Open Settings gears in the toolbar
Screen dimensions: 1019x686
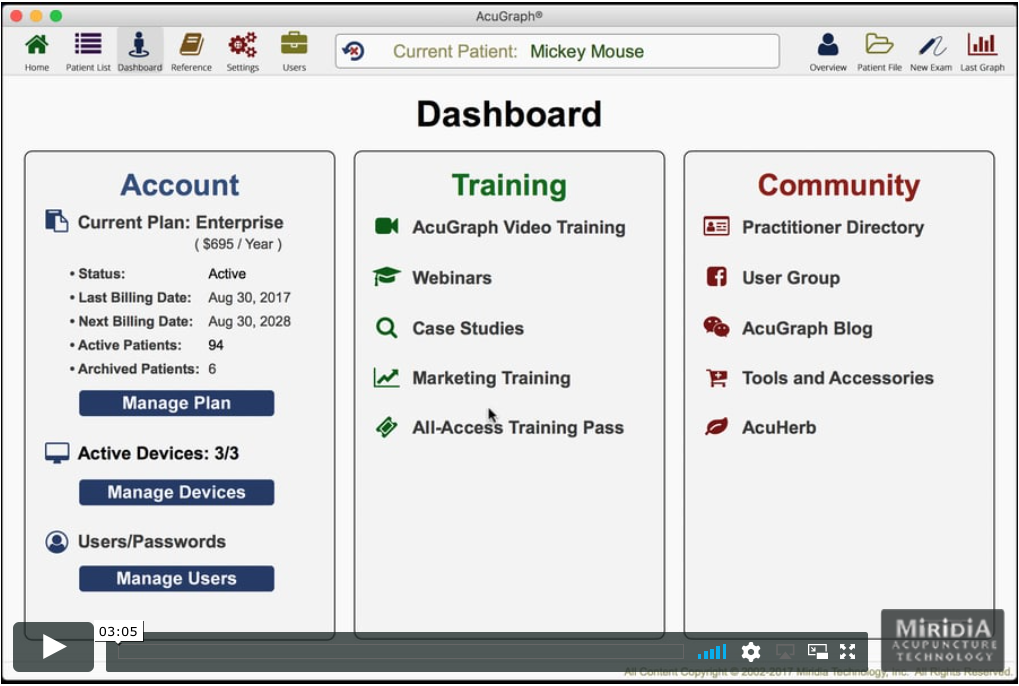(x=242, y=51)
